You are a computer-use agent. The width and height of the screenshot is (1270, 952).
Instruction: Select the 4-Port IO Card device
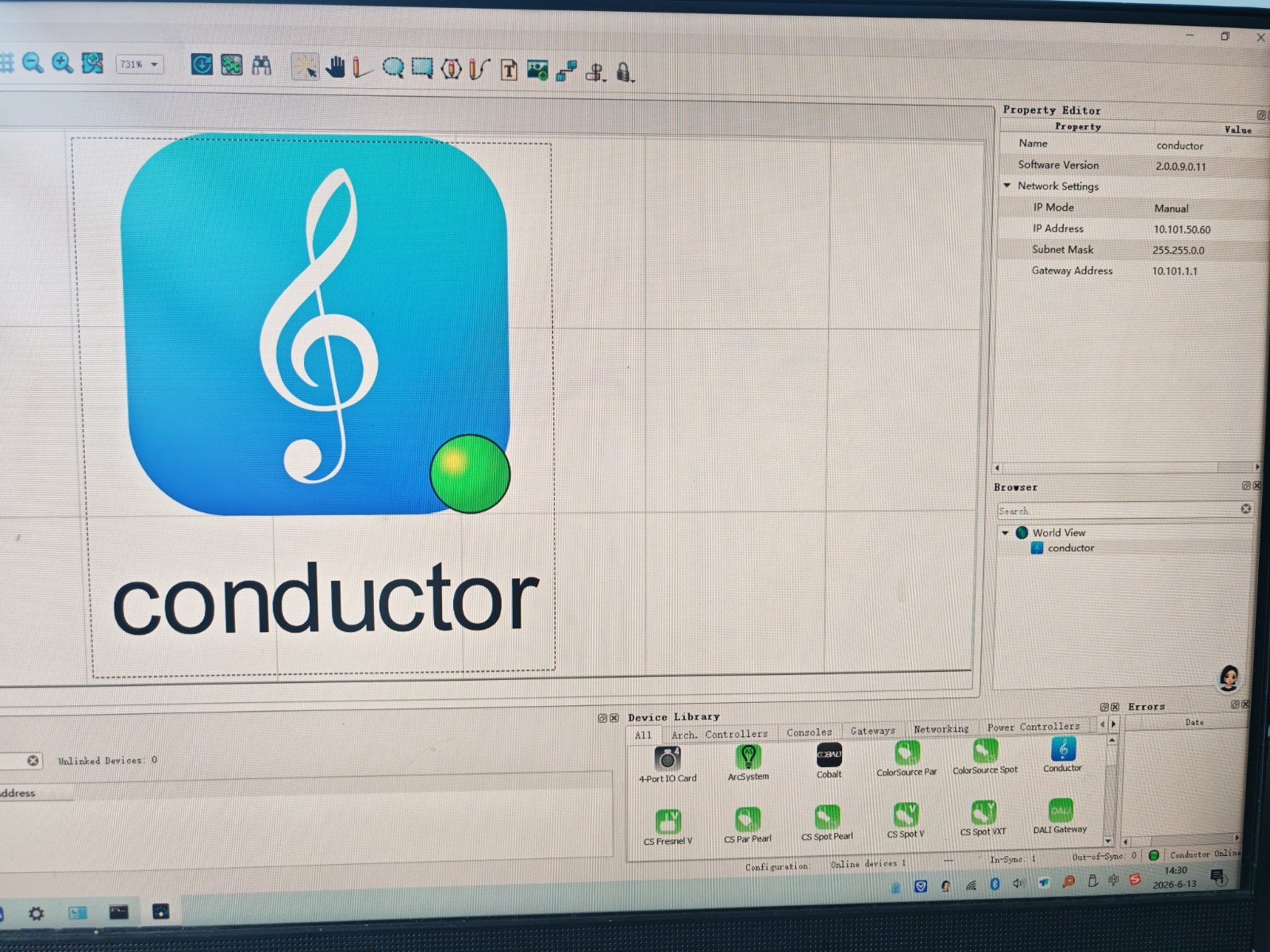click(x=668, y=766)
